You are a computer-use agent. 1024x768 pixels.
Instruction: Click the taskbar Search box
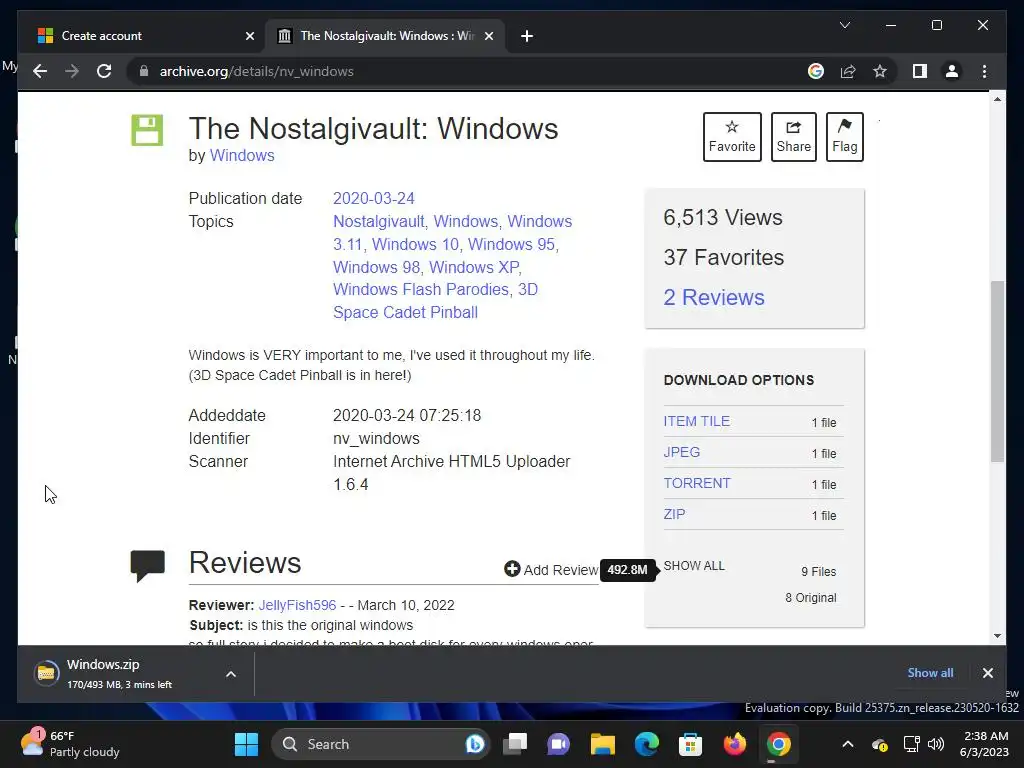pyautogui.click(x=380, y=744)
